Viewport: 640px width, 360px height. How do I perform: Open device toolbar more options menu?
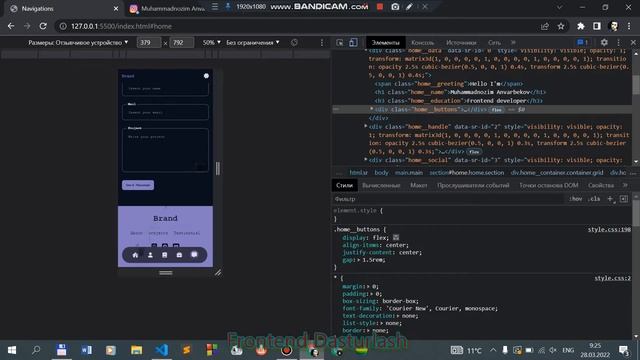click(322, 42)
